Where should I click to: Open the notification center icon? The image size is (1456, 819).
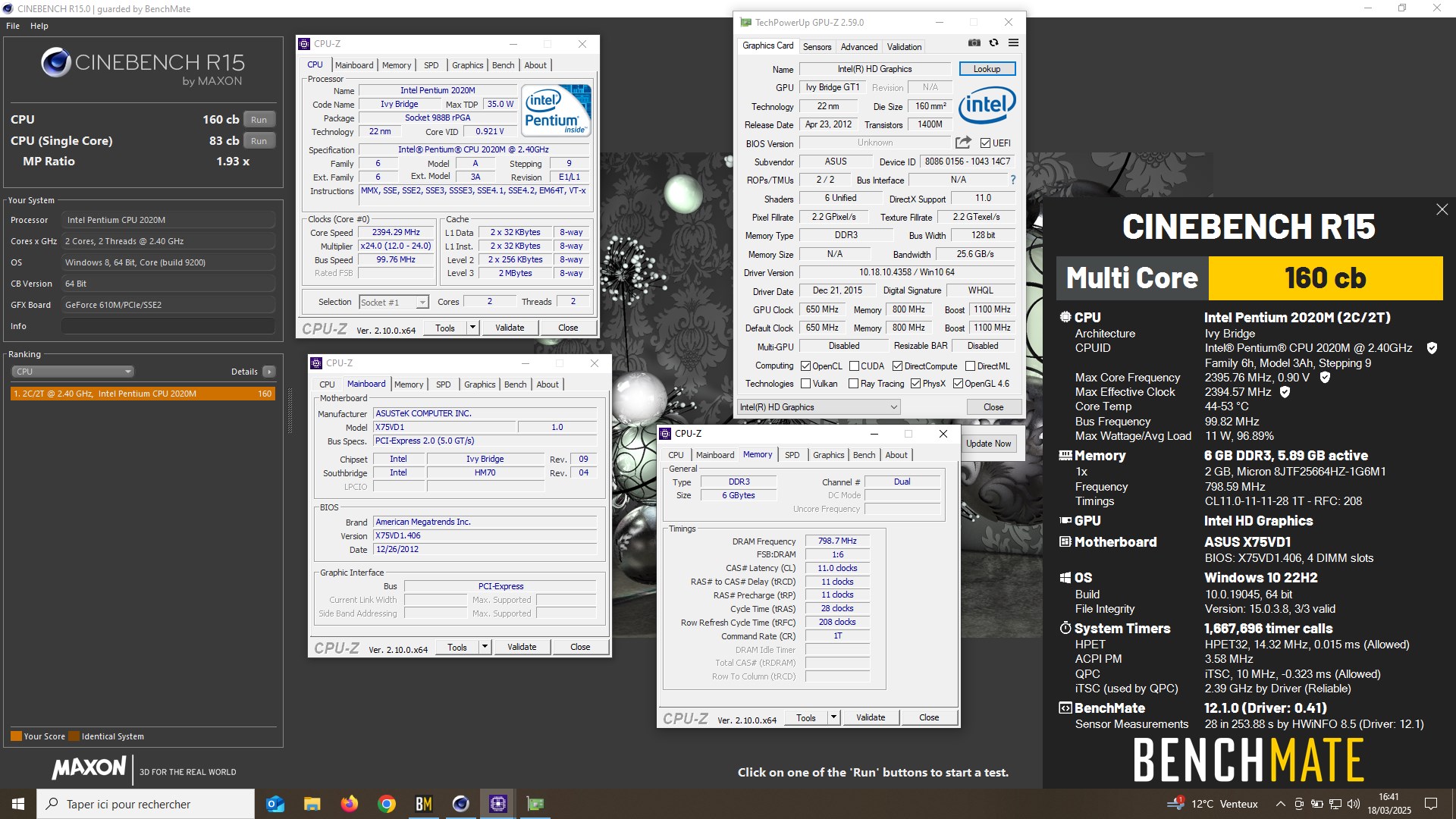(1431, 804)
